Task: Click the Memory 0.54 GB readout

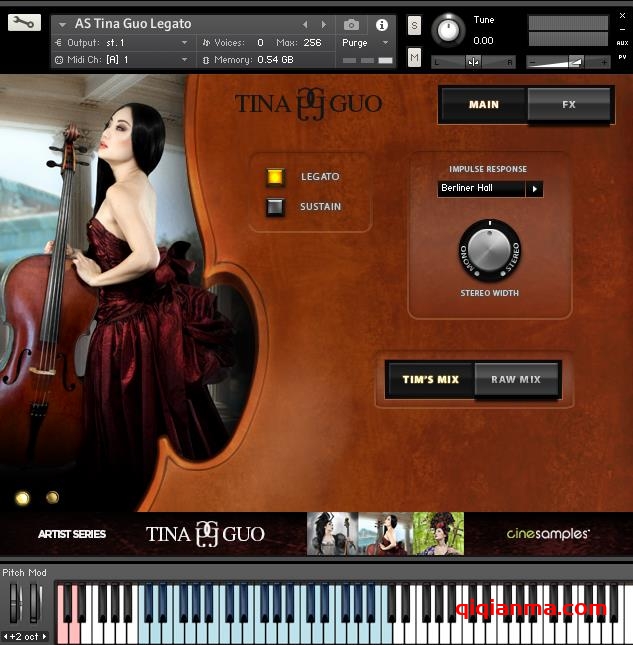Action: click(254, 60)
